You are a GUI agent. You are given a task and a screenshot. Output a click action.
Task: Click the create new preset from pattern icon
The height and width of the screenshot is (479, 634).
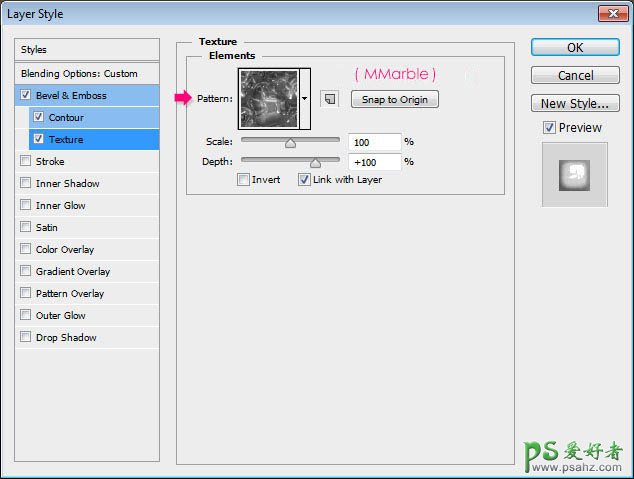[328, 99]
